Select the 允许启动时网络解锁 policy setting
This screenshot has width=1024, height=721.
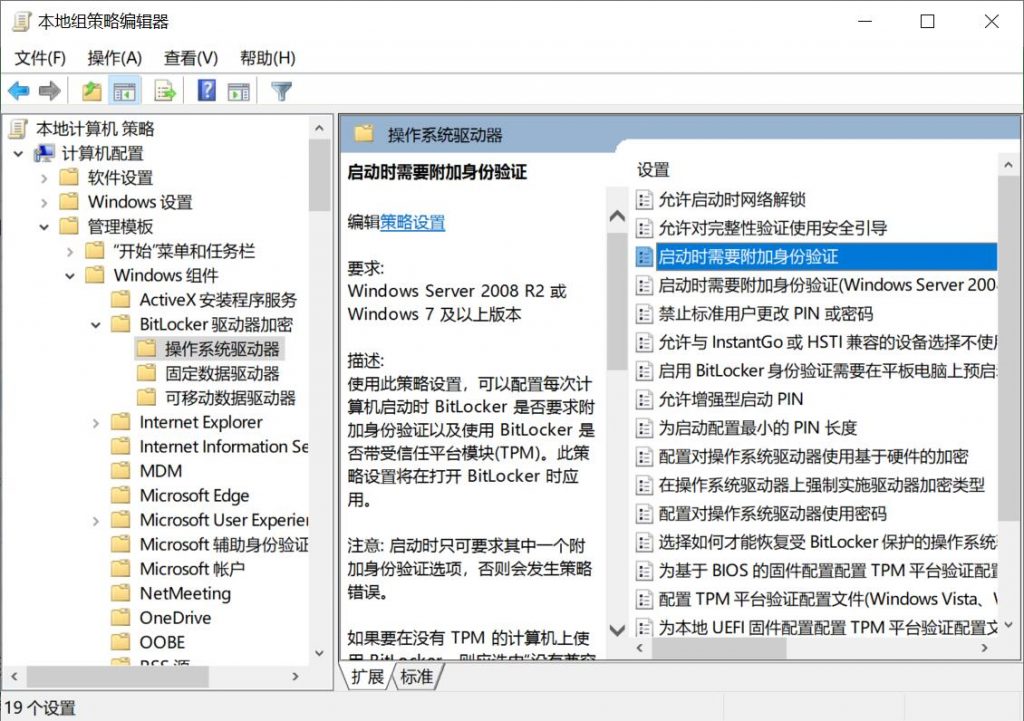[731, 200]
